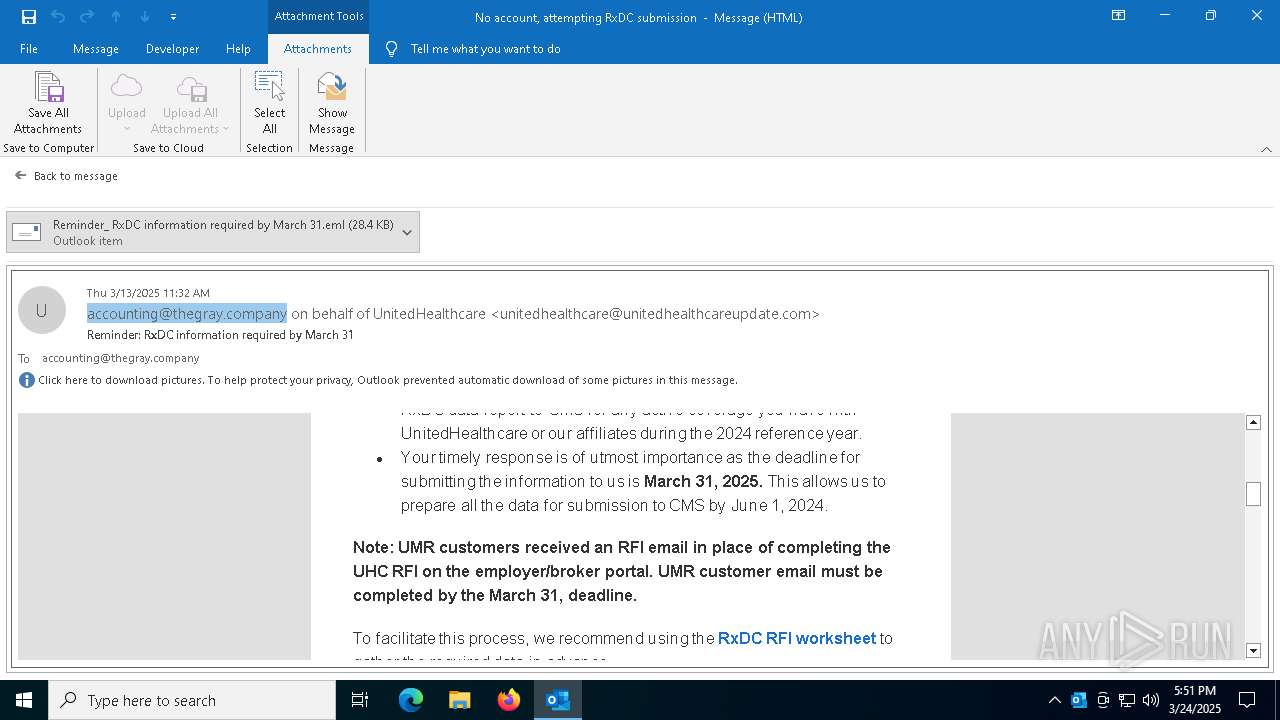Click date Thu 3/13/2025 11:32 AM
The image size is (1280, 720).
148,293
